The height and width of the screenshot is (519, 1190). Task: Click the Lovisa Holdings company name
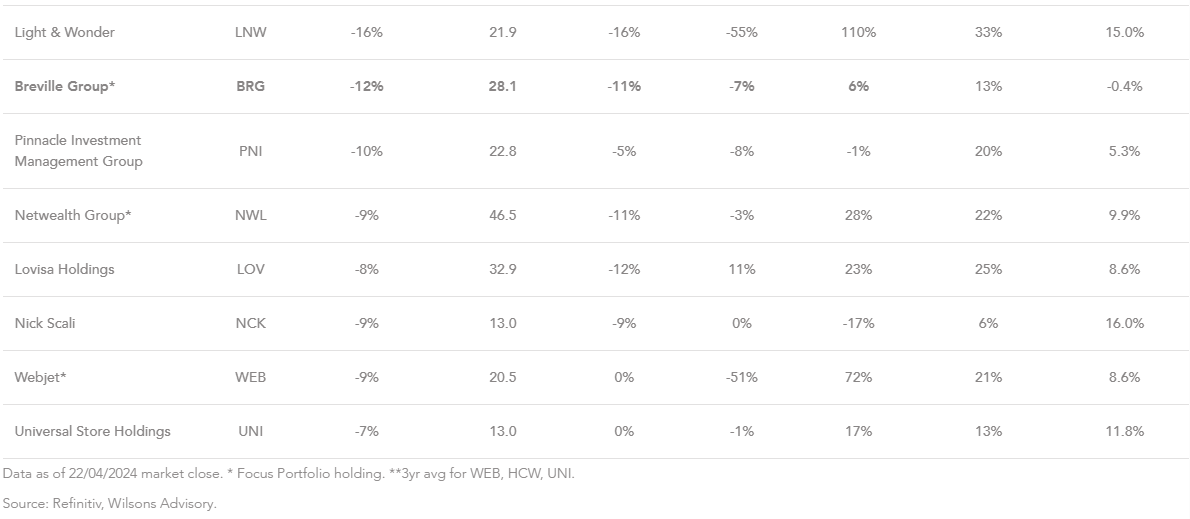tap(65, 269)
